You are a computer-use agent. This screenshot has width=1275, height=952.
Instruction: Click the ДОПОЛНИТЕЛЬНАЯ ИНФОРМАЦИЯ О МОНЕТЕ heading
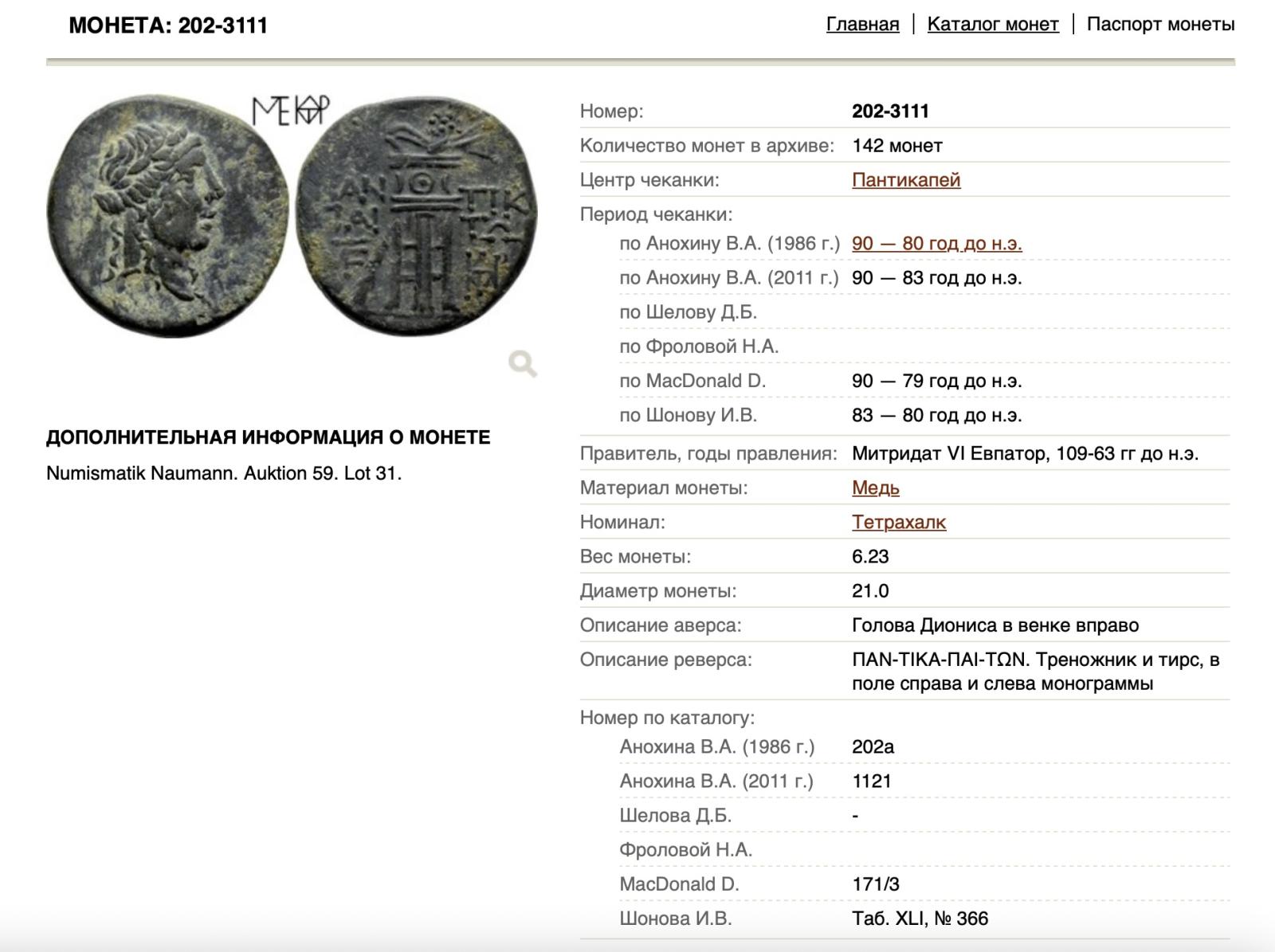tap(268, 437)
